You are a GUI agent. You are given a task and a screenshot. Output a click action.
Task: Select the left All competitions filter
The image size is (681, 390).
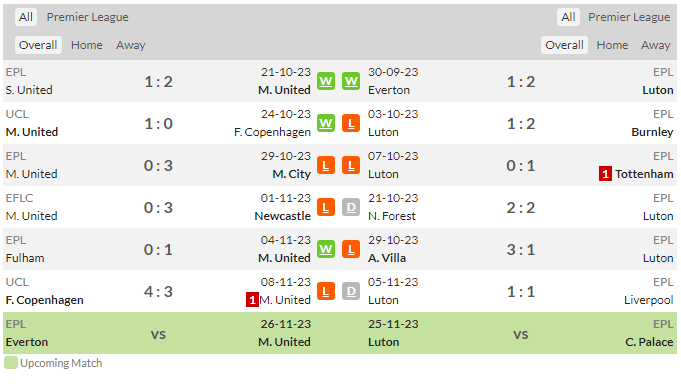tap(26, 17)
